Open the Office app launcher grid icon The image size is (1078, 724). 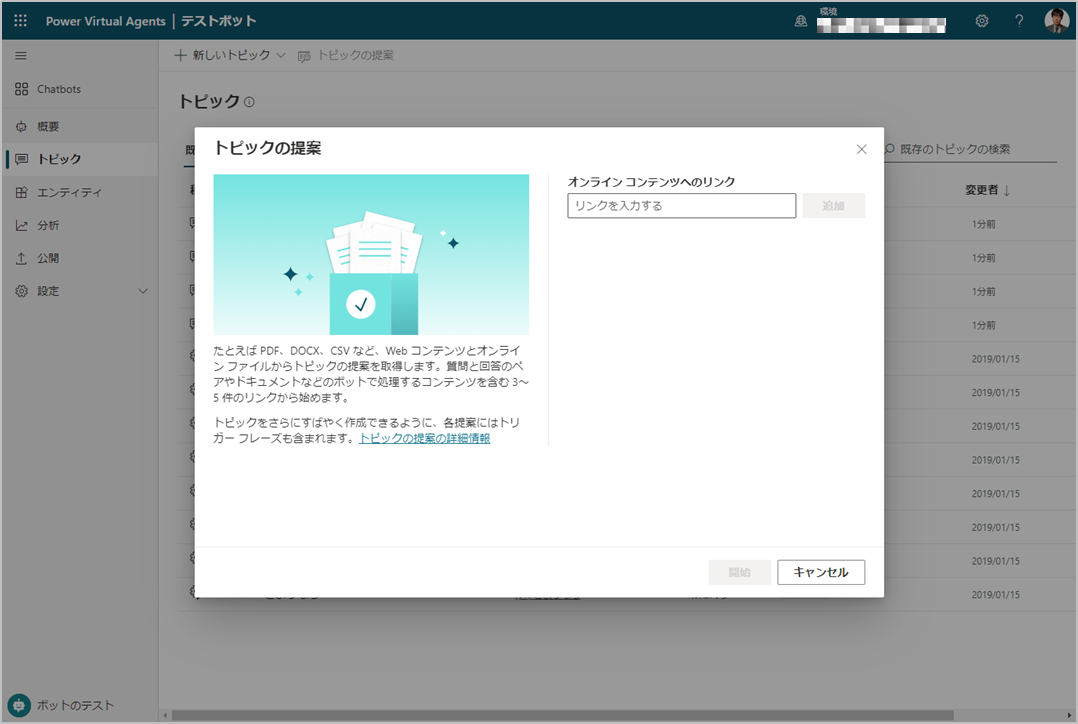tap(18, 19)
